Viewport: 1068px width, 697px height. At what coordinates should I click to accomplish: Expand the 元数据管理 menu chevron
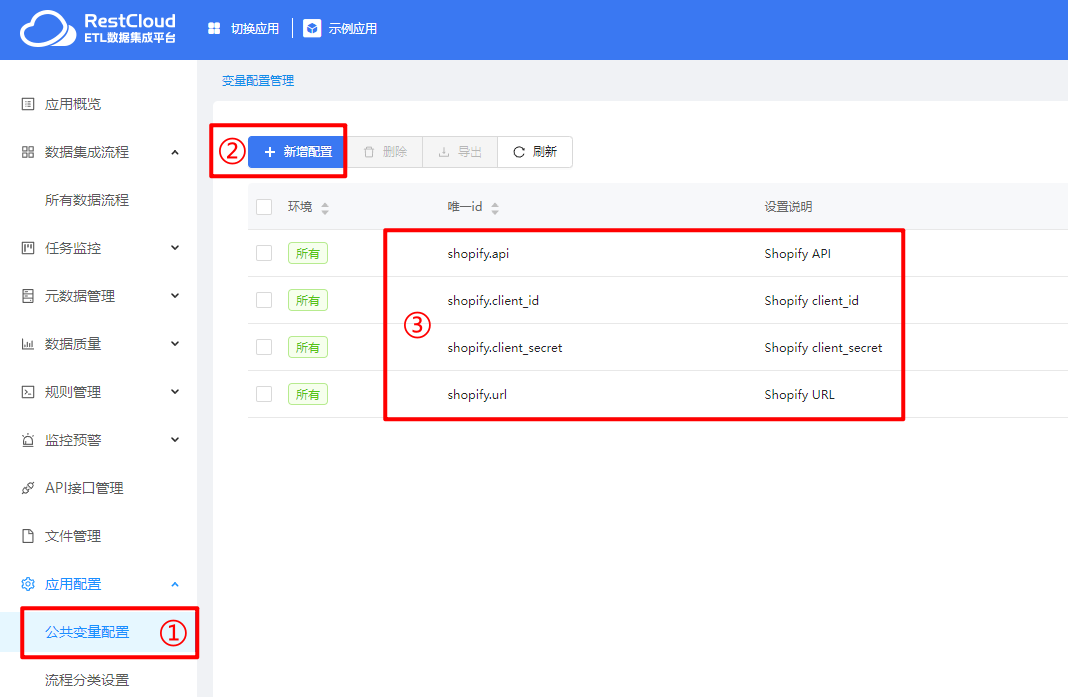pos(175,296)
